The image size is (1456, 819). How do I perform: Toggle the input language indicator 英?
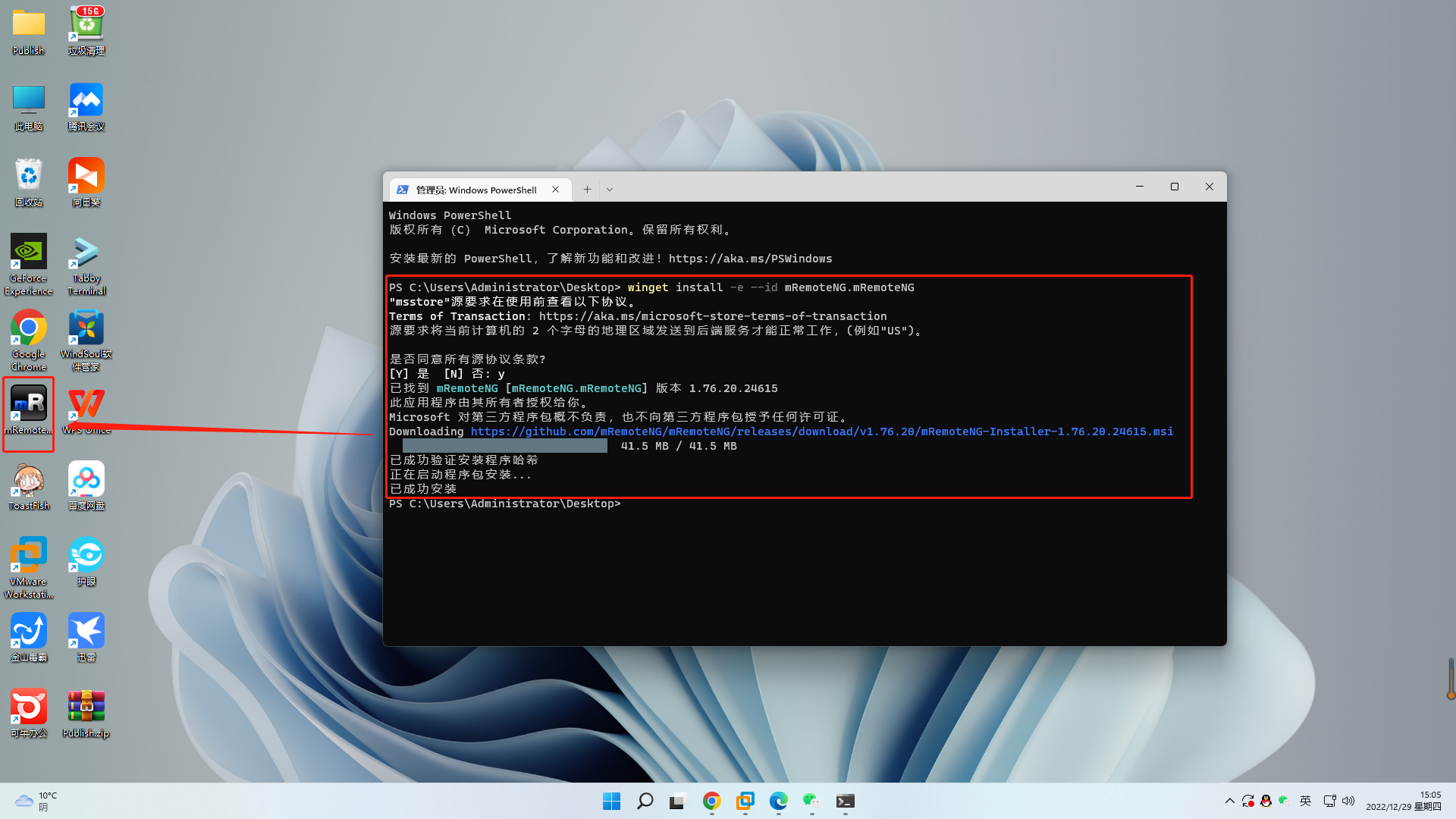tap(1305, 801)
